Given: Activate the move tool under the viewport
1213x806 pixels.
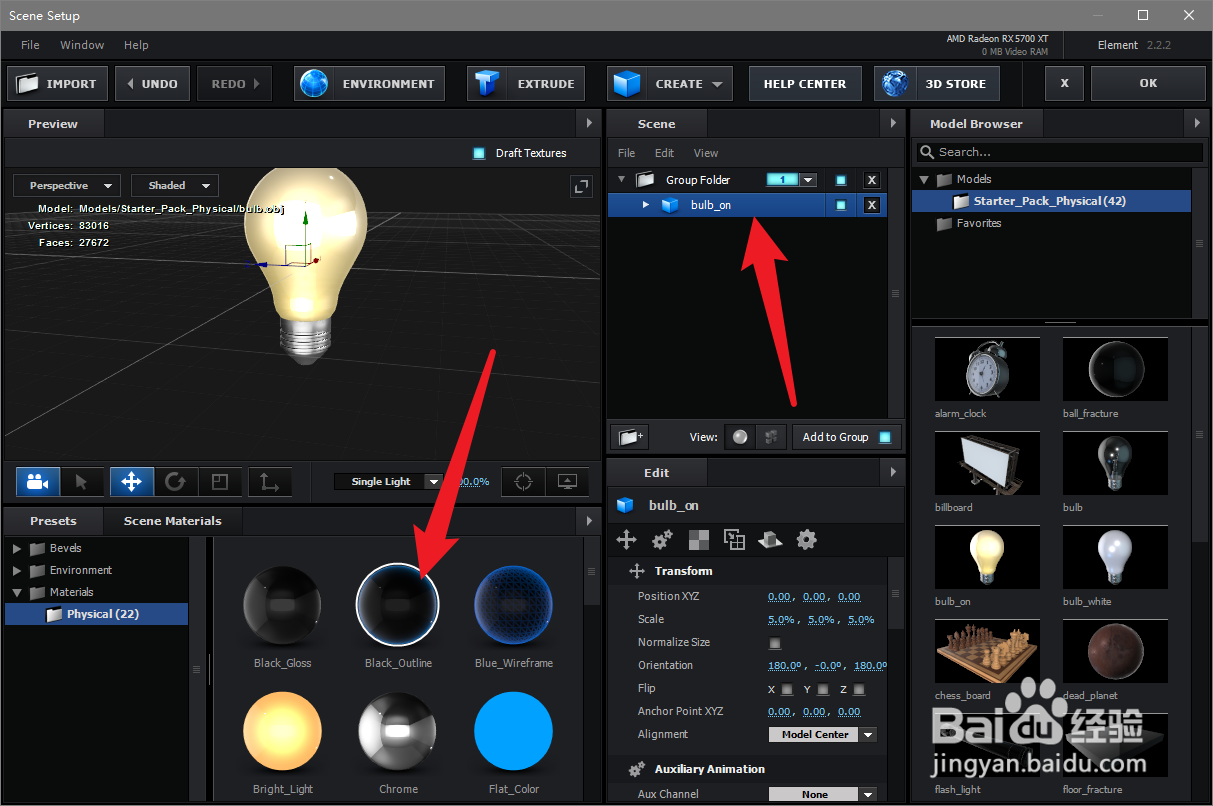Looking at the screenshot, I should click(x=131, y=482).
